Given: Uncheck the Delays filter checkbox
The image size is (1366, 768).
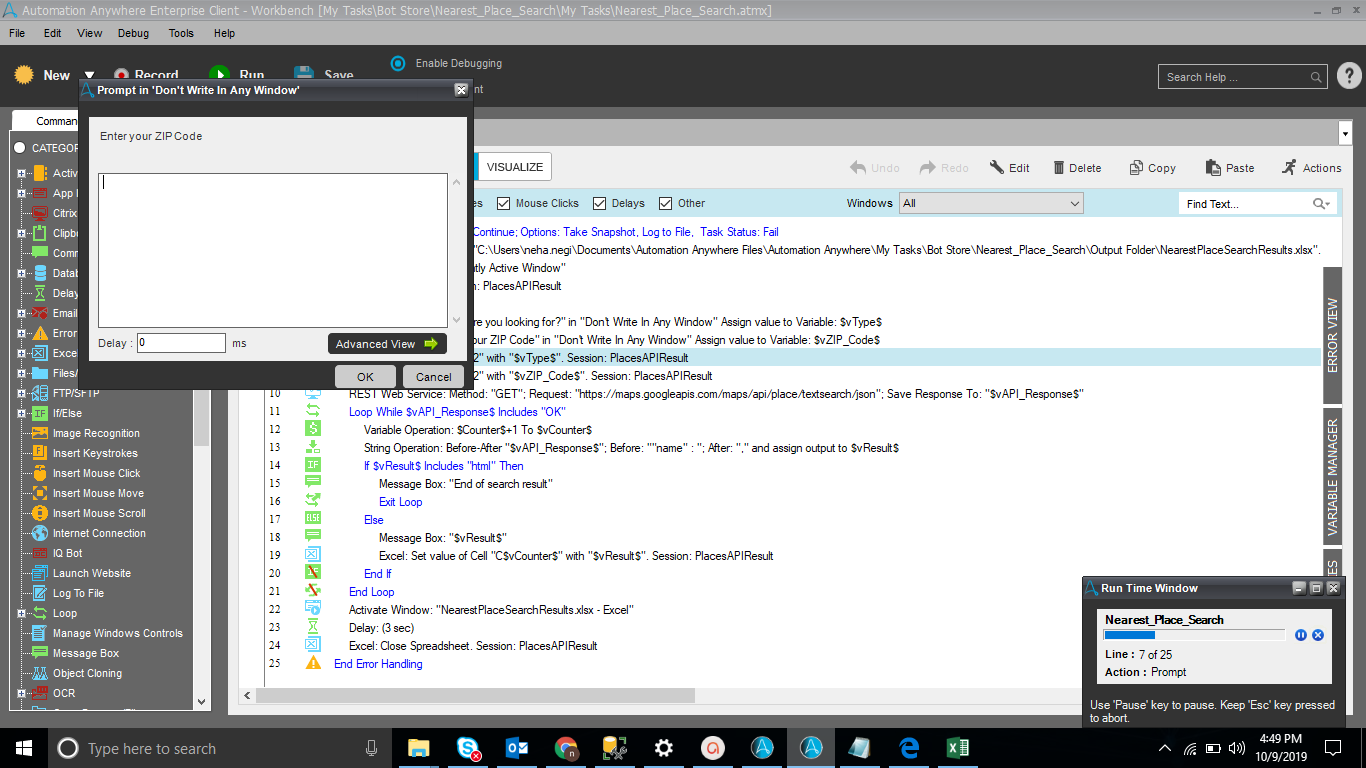Looking at the screenshot, I should [599, 203].
